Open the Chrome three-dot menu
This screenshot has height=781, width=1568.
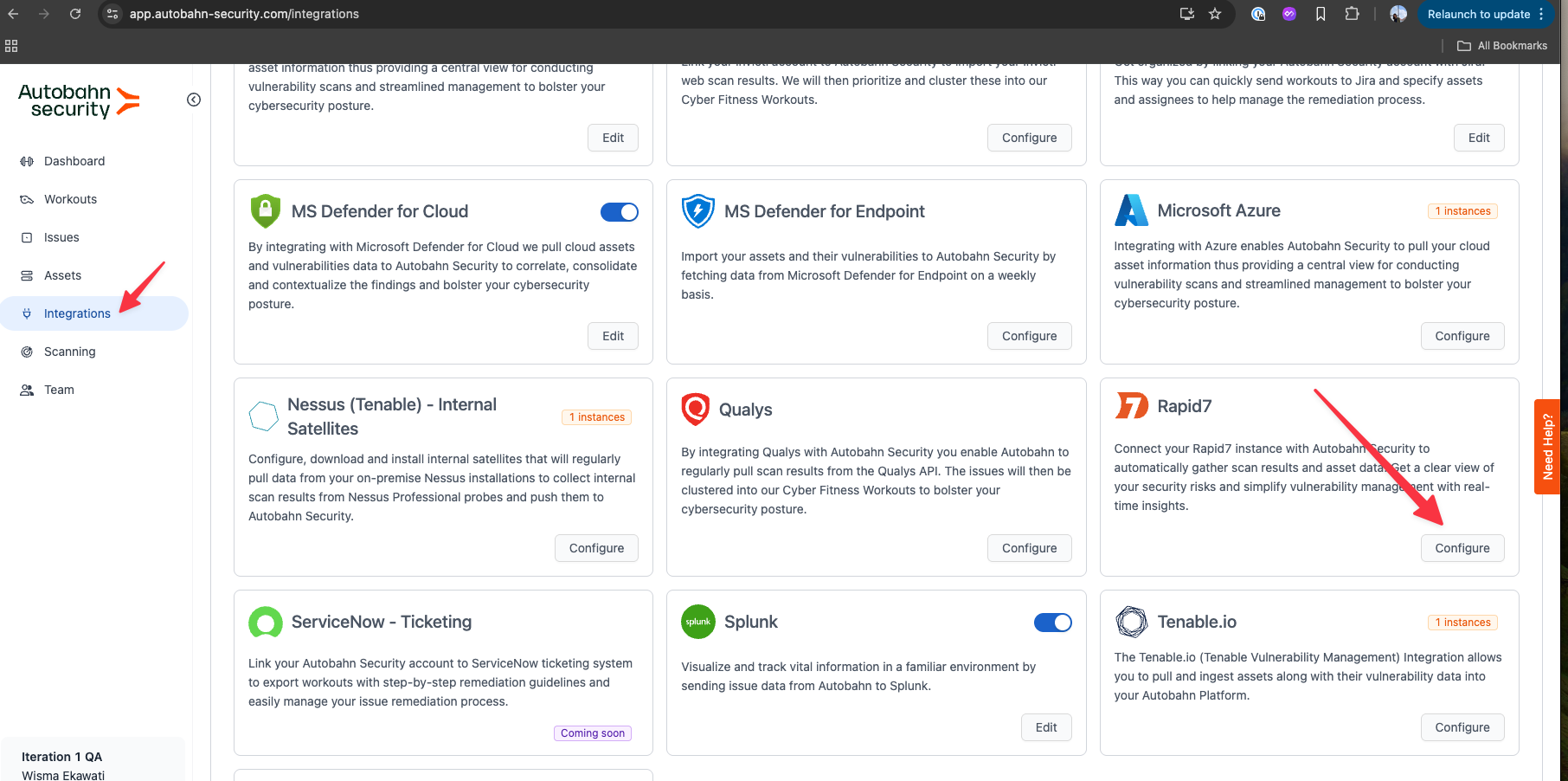[x=1541, y=14]
